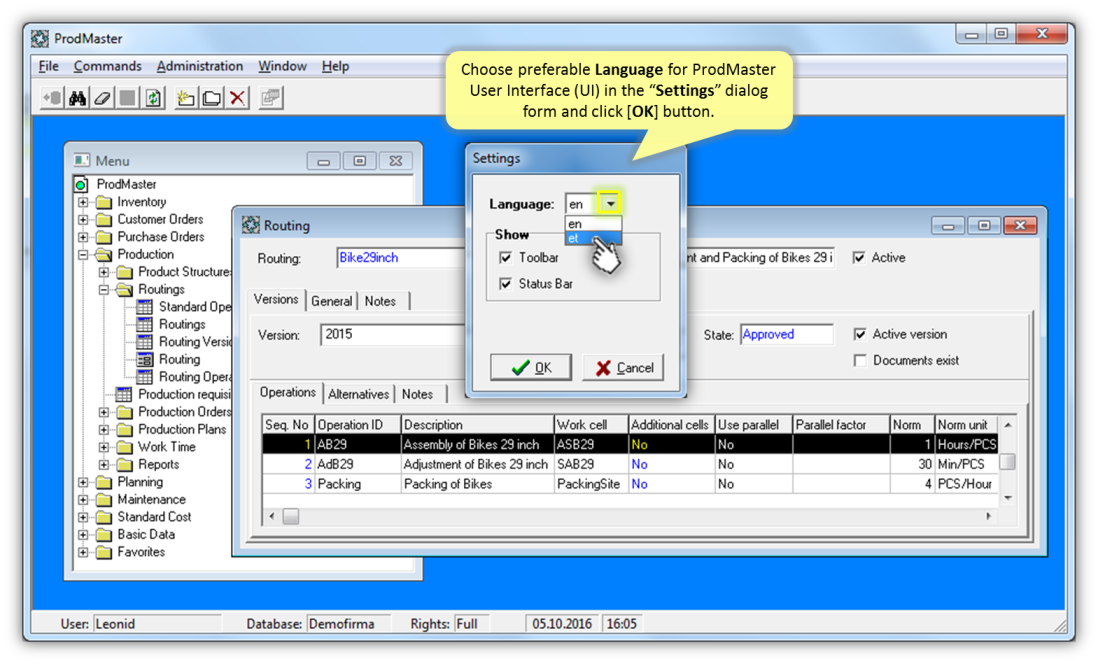Click the Refresh document icon with green arrows

[153, 98]
